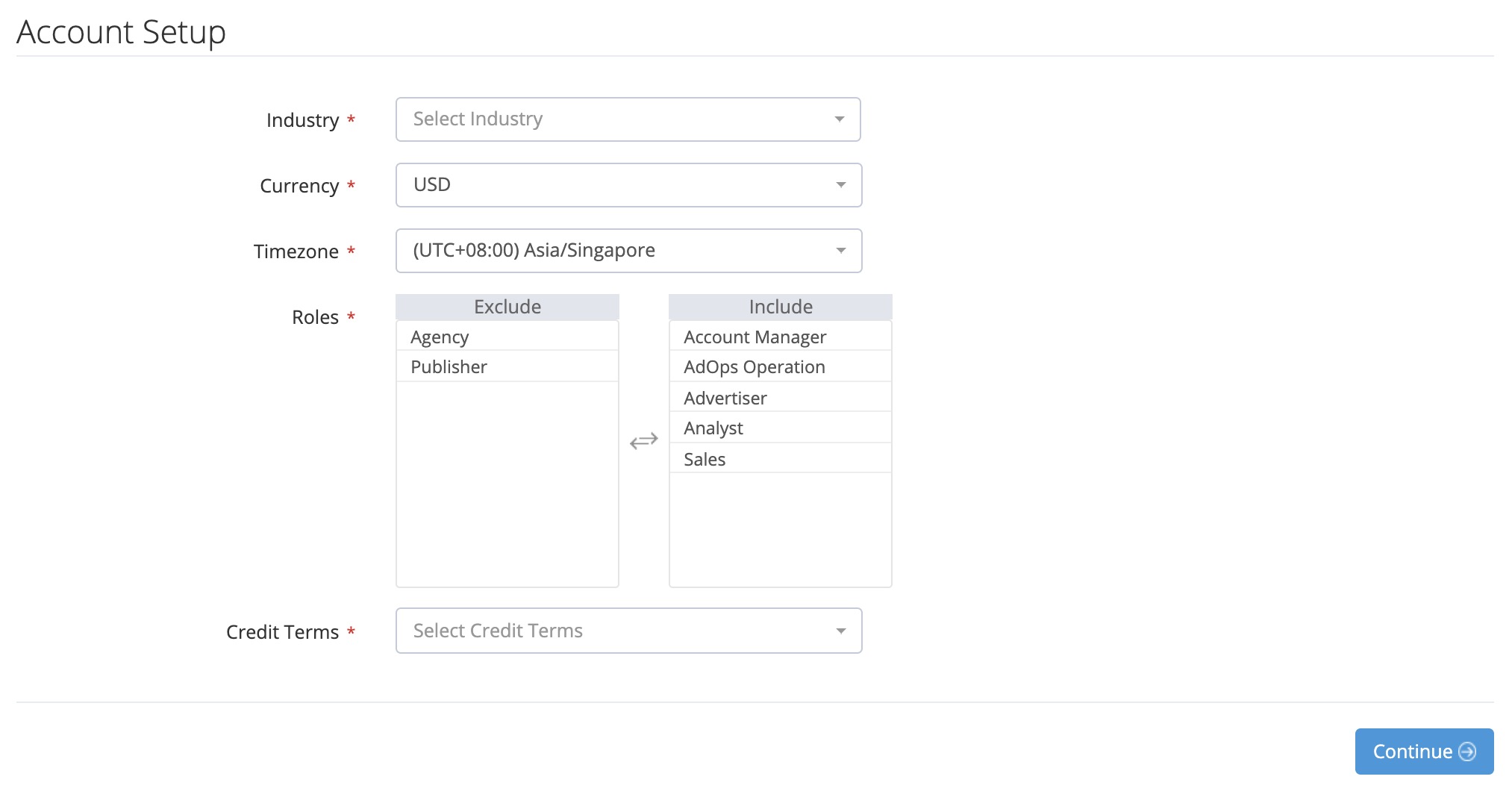Open the Select Industry dropdown
The image size is (1512, 800).
point(612,119)
